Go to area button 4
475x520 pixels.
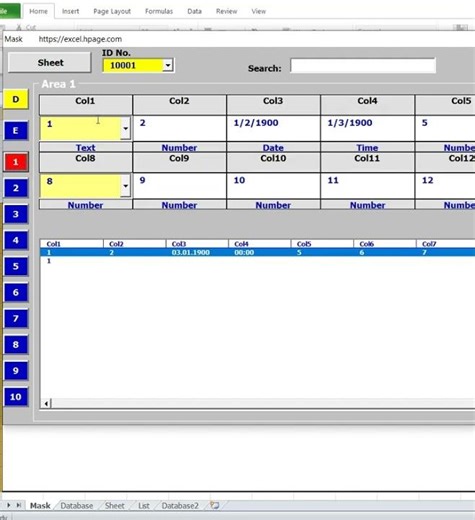(16, 240)
